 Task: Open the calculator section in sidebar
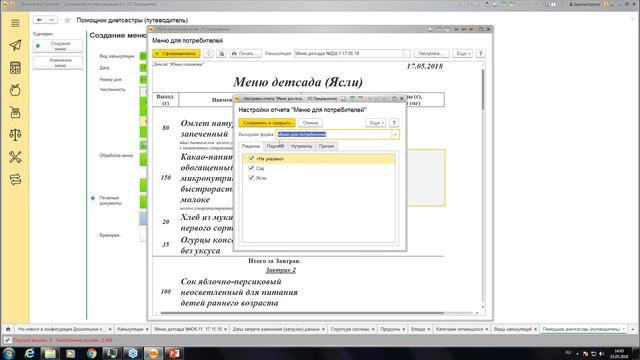coord(15,68)
